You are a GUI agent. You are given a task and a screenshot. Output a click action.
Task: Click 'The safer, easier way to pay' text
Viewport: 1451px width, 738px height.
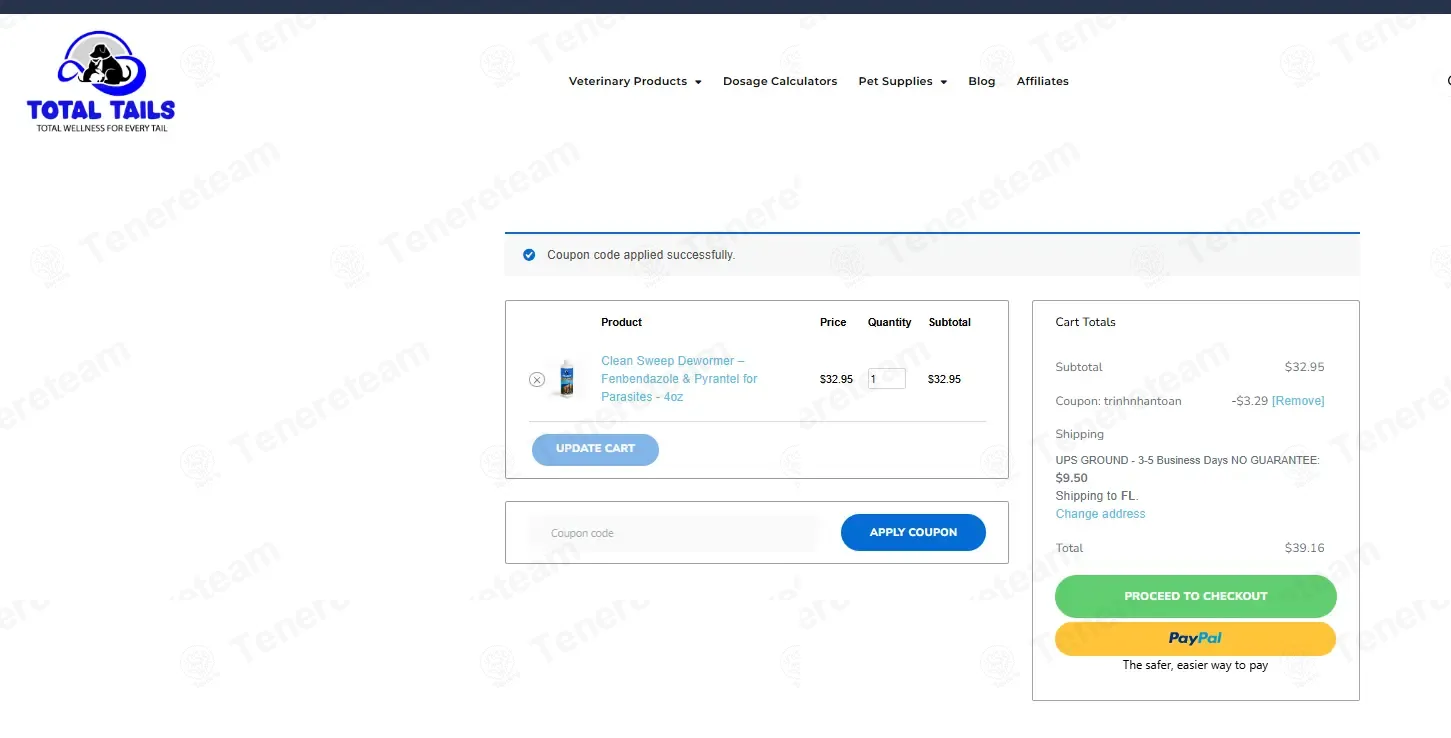click(x=1196, y=665)
